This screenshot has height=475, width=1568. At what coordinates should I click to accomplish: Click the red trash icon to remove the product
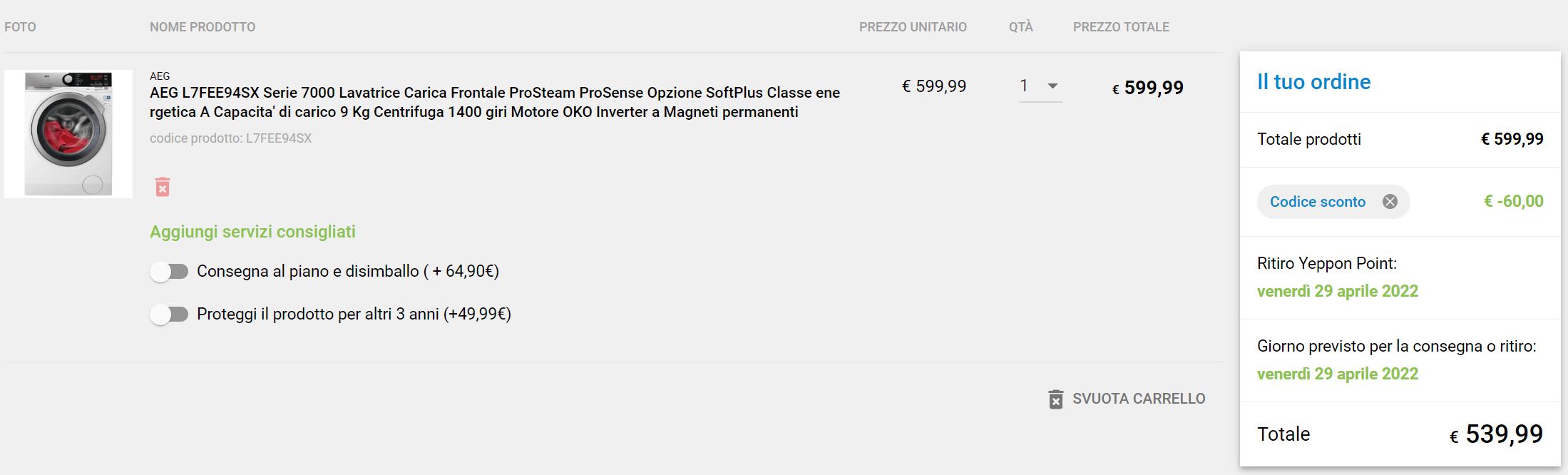[x=163, y=187]
